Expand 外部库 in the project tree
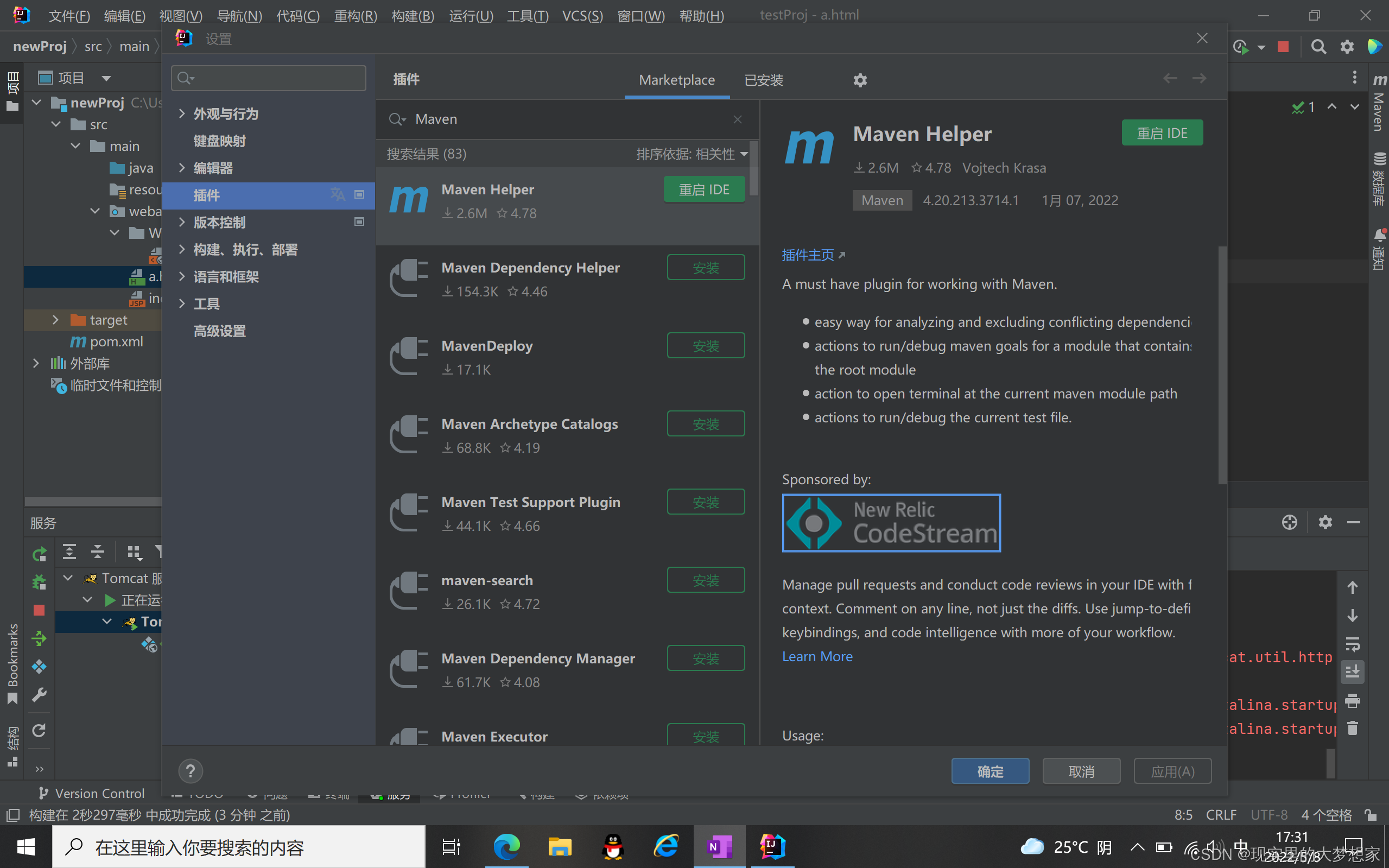The width and height of the screenshot is (1389, 868). (36, 363)
